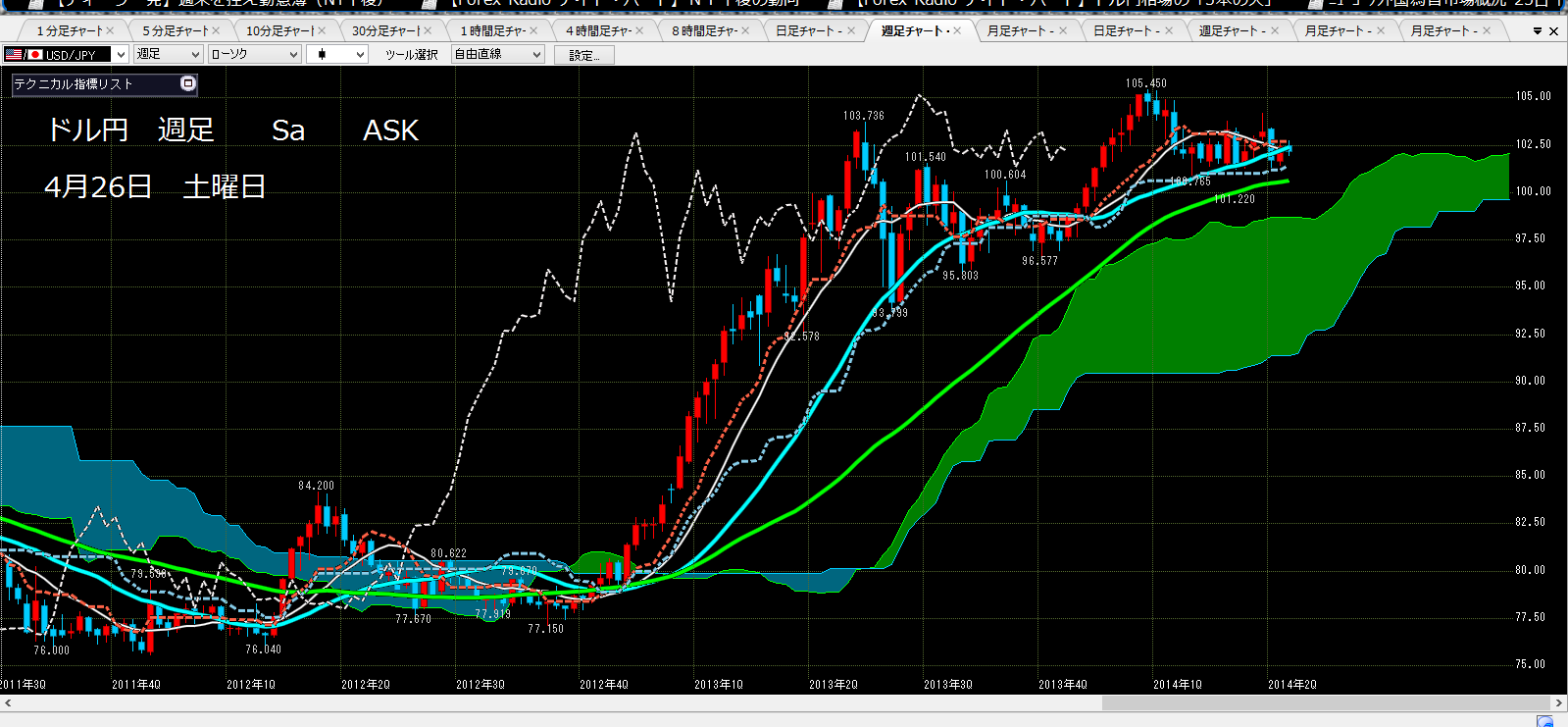Click the 100.00 price axis label

point(1533,191)
